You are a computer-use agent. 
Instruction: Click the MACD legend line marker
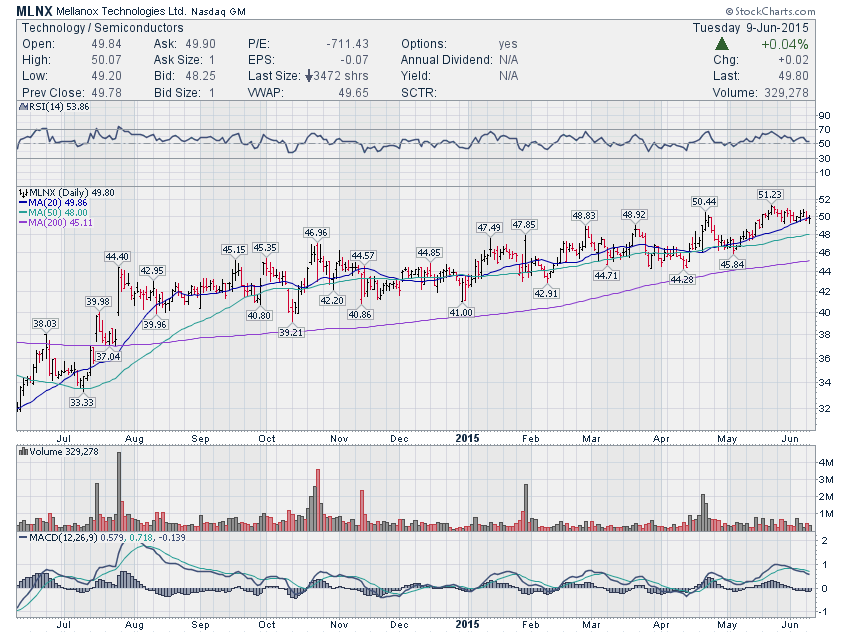tap(23, 538)
